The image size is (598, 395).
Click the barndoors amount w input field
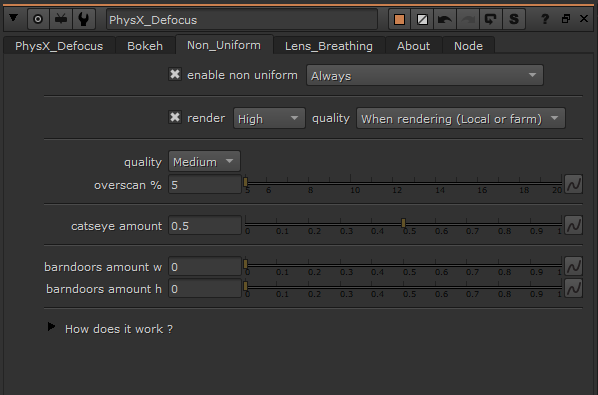205,267
